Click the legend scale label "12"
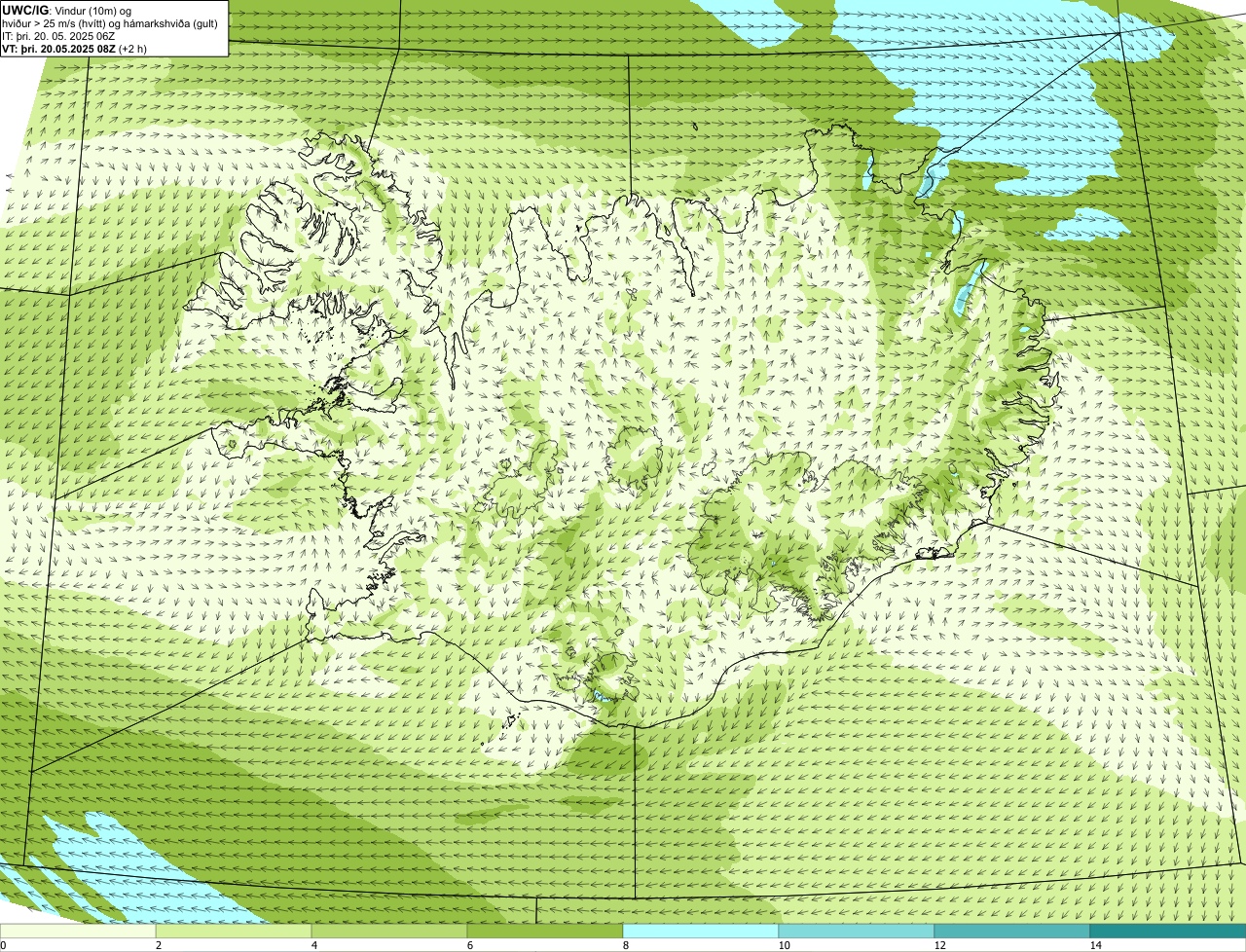 tap(939, 945)
